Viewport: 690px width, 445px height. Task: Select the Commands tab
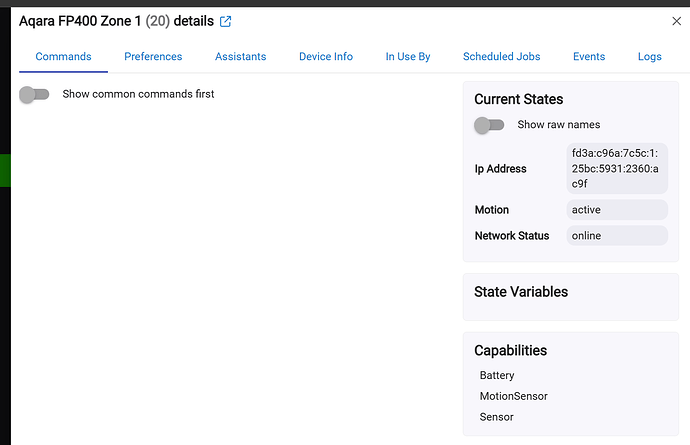(63, 56)
